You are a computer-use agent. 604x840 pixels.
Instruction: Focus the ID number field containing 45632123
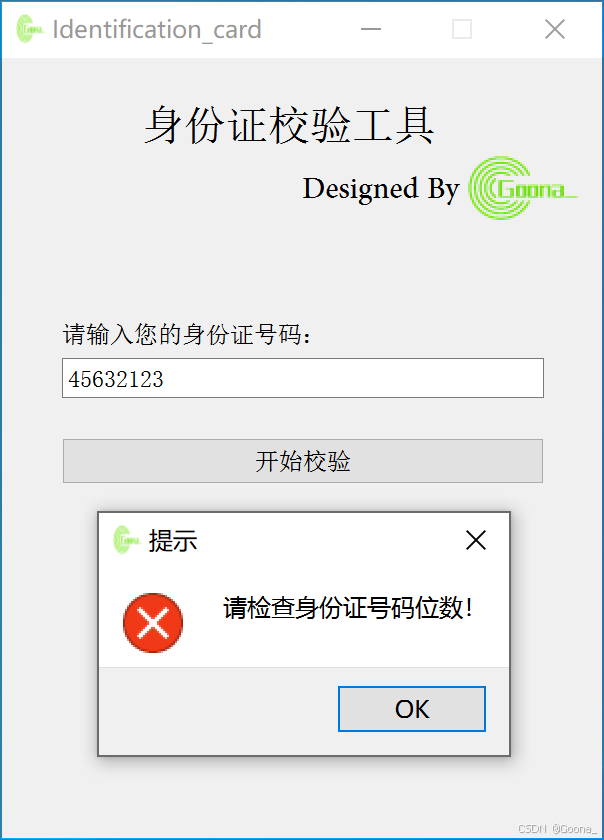(303, 378)
